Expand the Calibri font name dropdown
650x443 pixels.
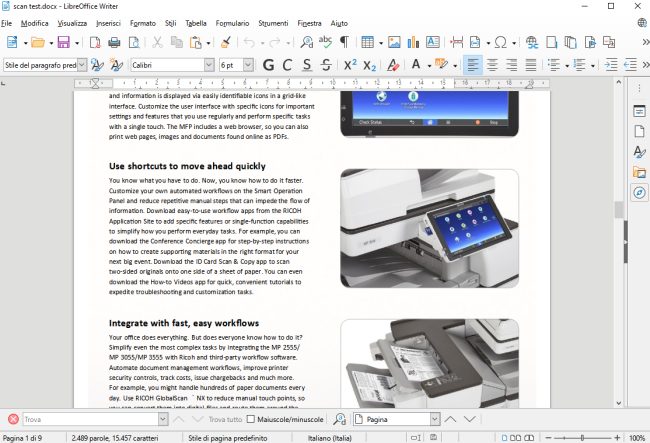point(209,65)
